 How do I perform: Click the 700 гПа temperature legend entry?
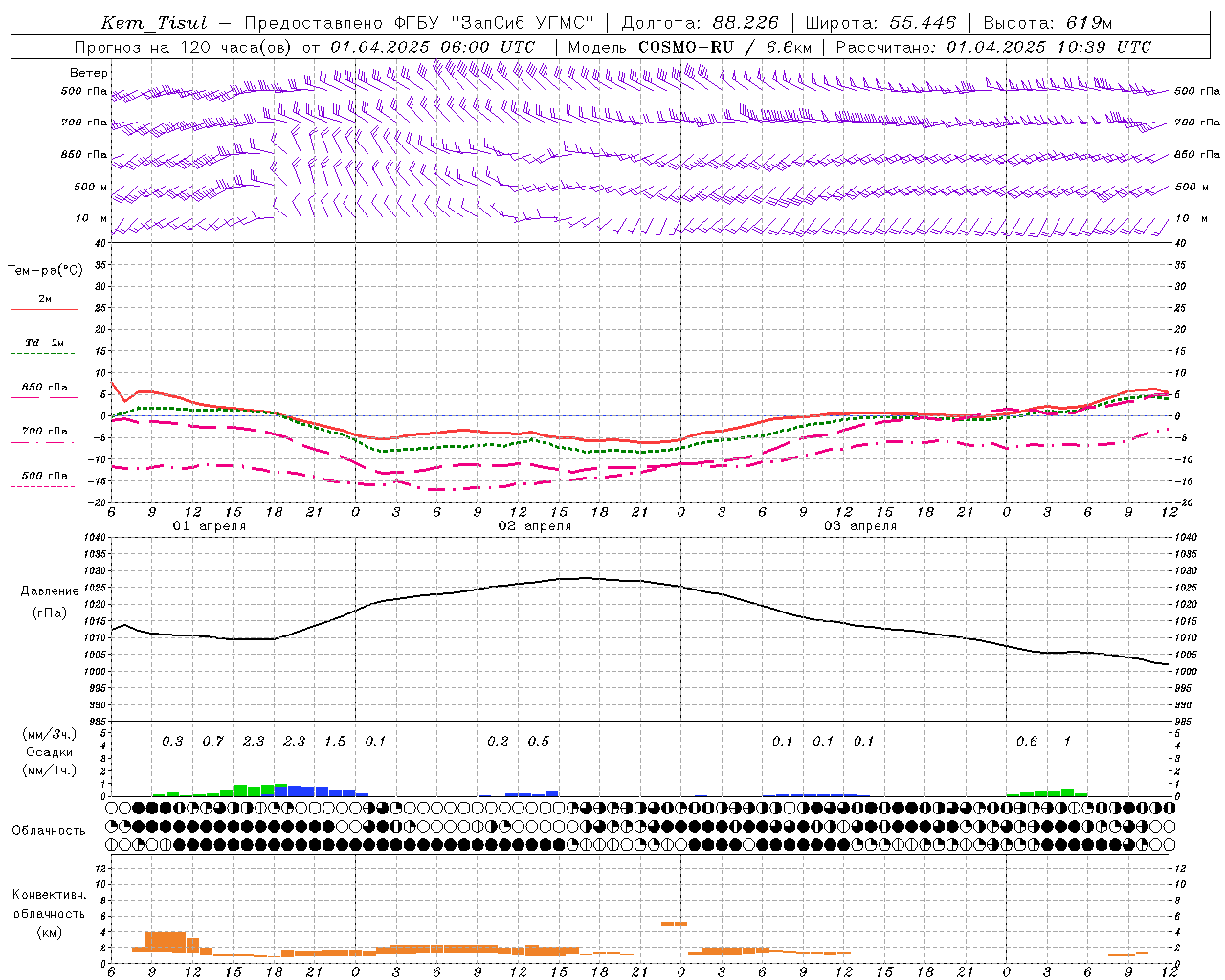[x=45, y=432]
